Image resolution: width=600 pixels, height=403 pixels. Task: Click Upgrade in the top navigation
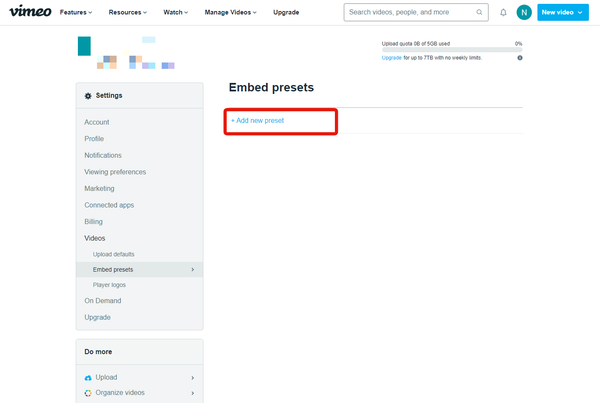pos(286,12)
